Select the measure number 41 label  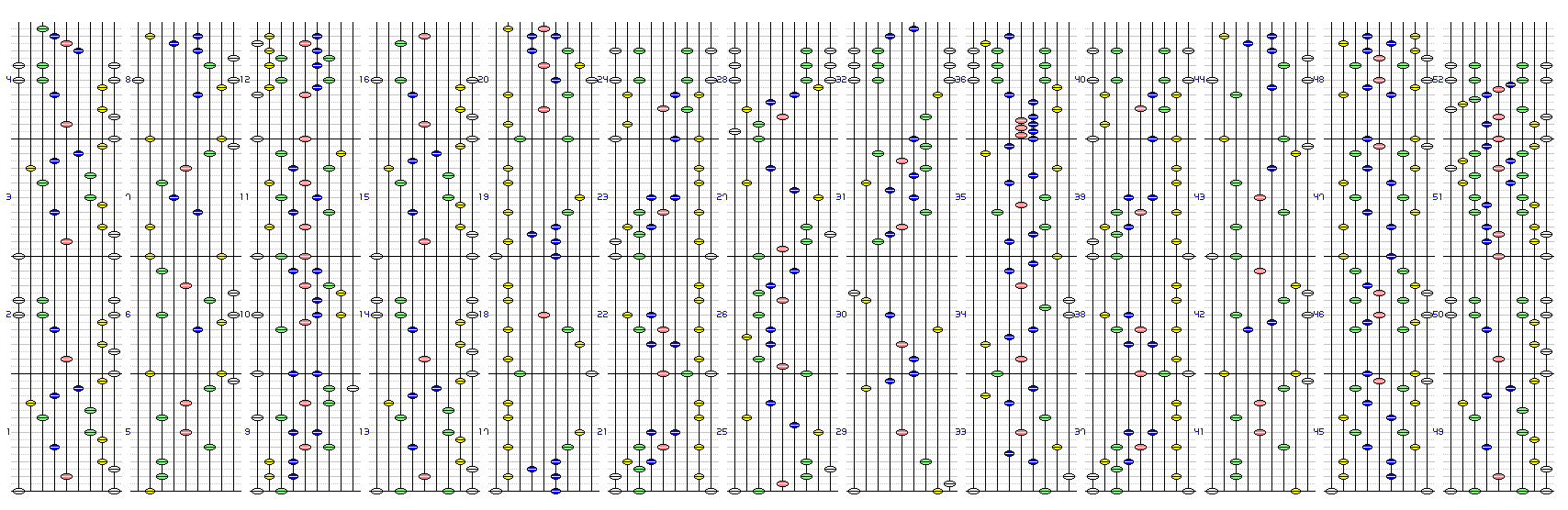point(1199,432)
